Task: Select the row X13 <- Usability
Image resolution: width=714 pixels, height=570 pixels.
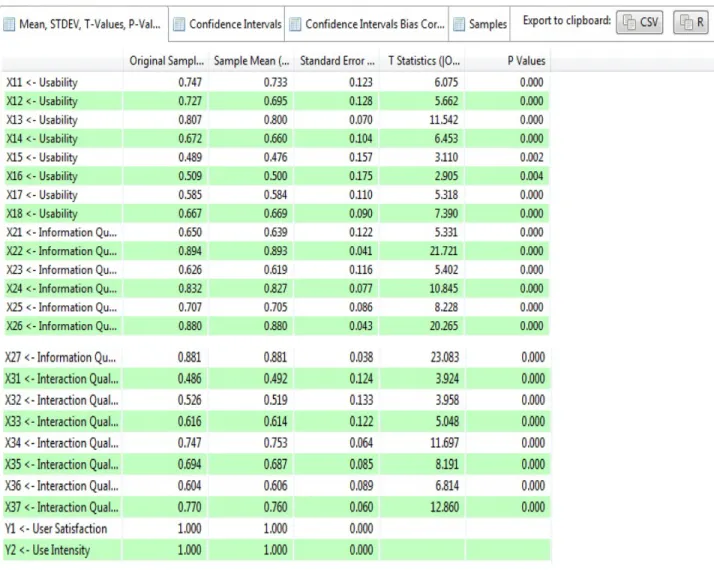Action: pyautogui.click(x=276, y=120)
